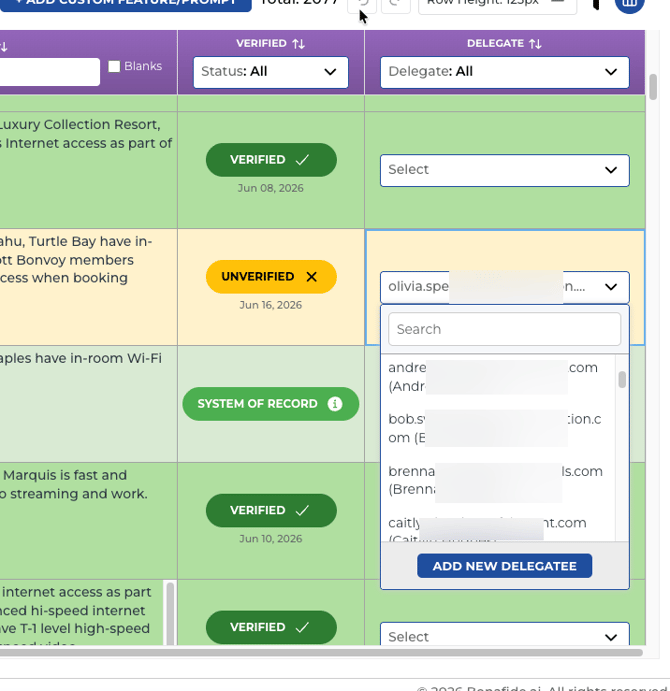Select the delegate option starting with caitly
Screen dimensions: 670x691
pyautogui.click(x=498, y=530)
